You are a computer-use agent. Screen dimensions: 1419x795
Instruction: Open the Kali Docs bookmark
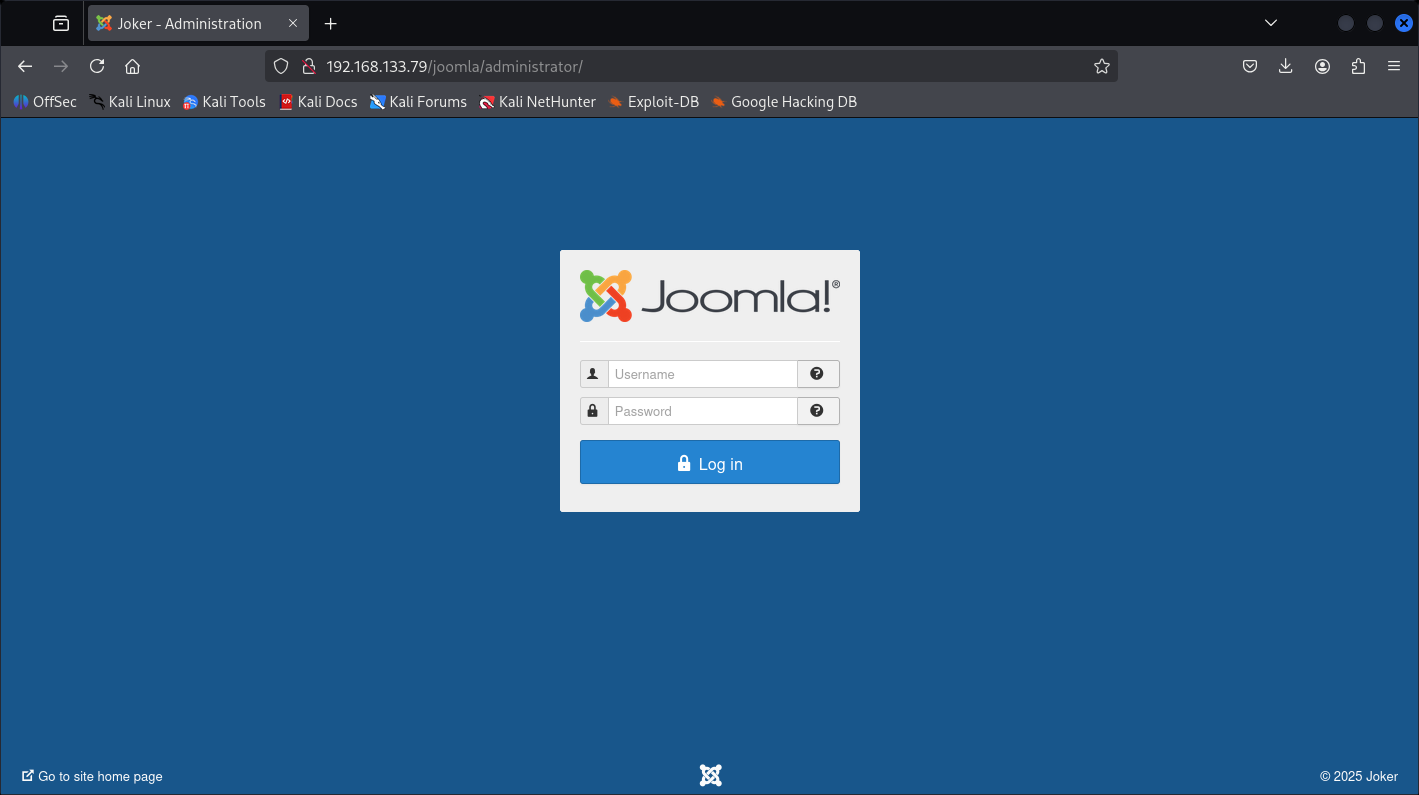coord(318,101)
